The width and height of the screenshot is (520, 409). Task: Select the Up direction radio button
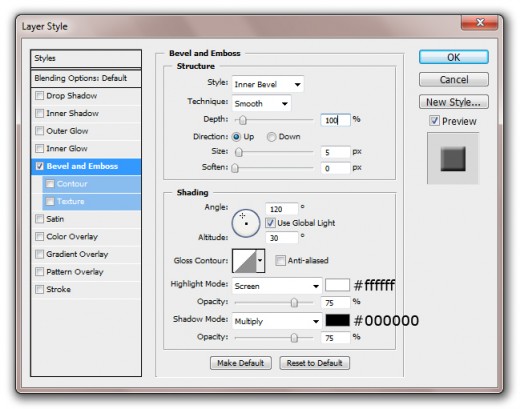pyautogui.click(x=236, y=137)
